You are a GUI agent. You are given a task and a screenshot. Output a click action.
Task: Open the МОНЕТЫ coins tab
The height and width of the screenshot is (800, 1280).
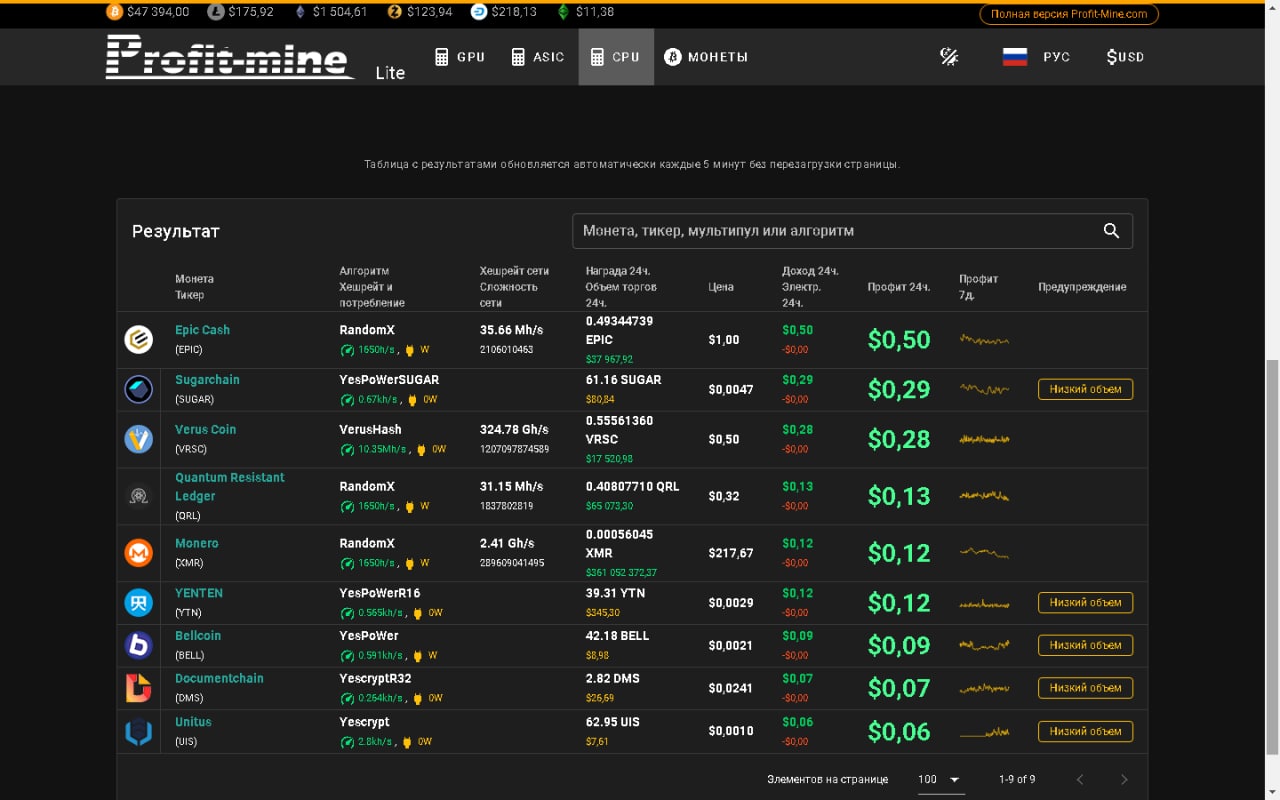(x=706, y=57)
